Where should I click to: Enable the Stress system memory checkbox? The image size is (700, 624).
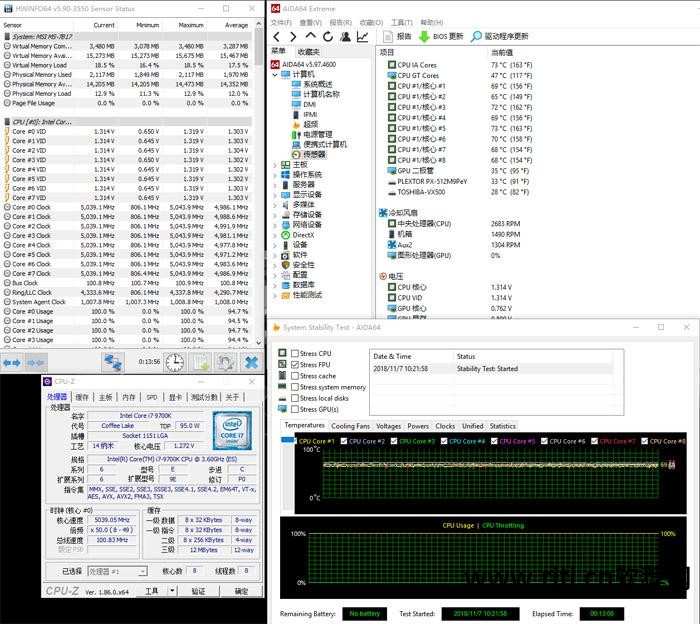tap(295, 387)
